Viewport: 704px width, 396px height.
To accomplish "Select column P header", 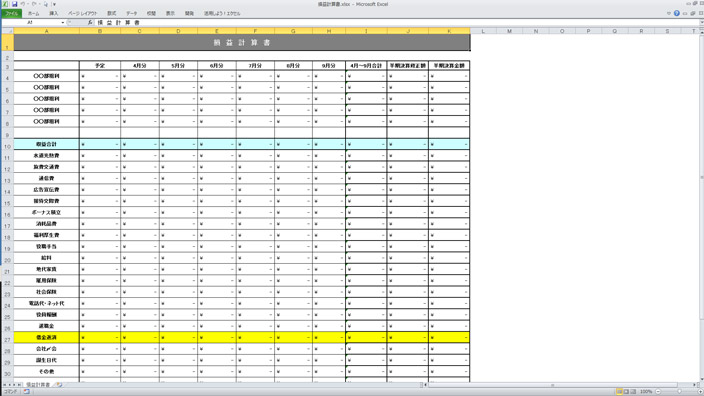I will tap(588, 31).
